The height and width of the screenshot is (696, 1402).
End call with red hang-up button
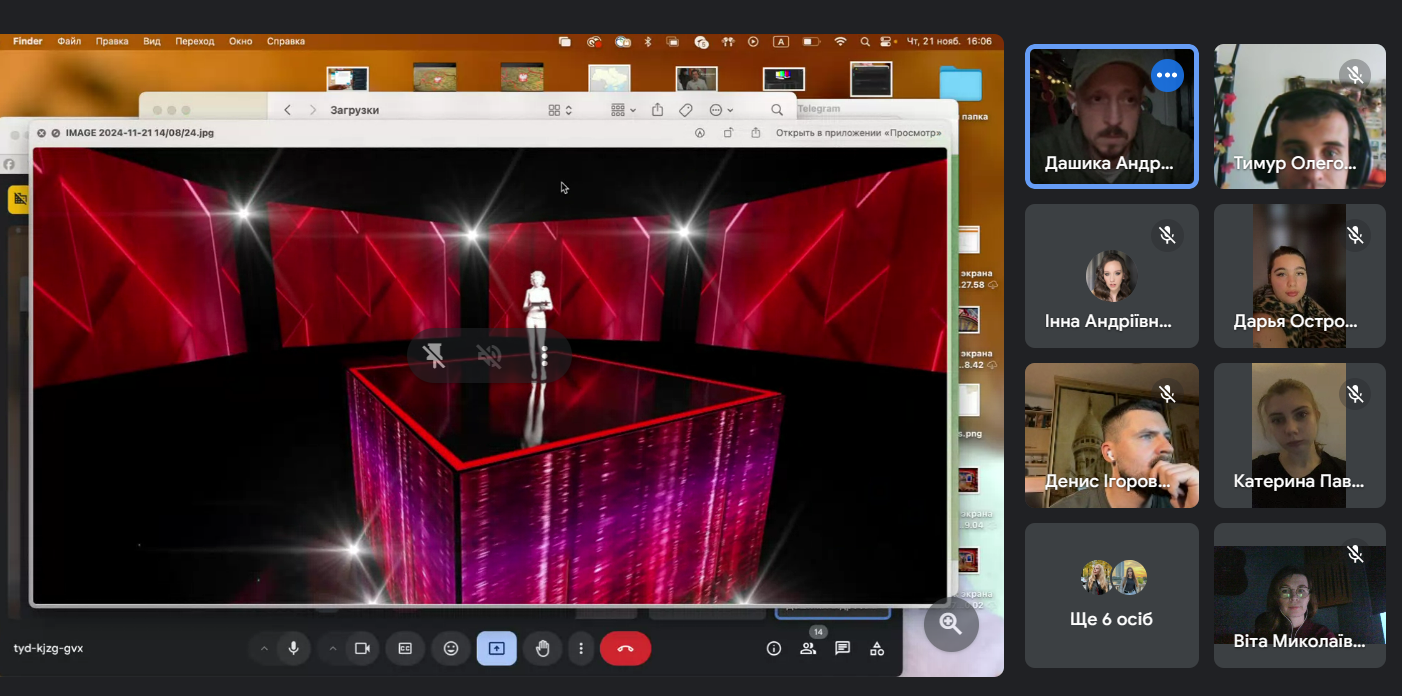[625, 648]
